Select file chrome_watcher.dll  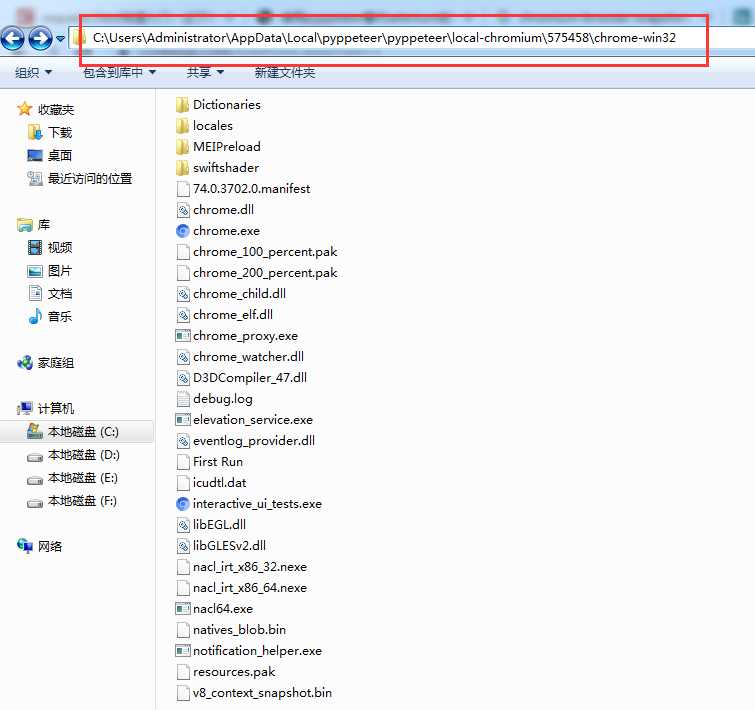click(x=240, y=357)
